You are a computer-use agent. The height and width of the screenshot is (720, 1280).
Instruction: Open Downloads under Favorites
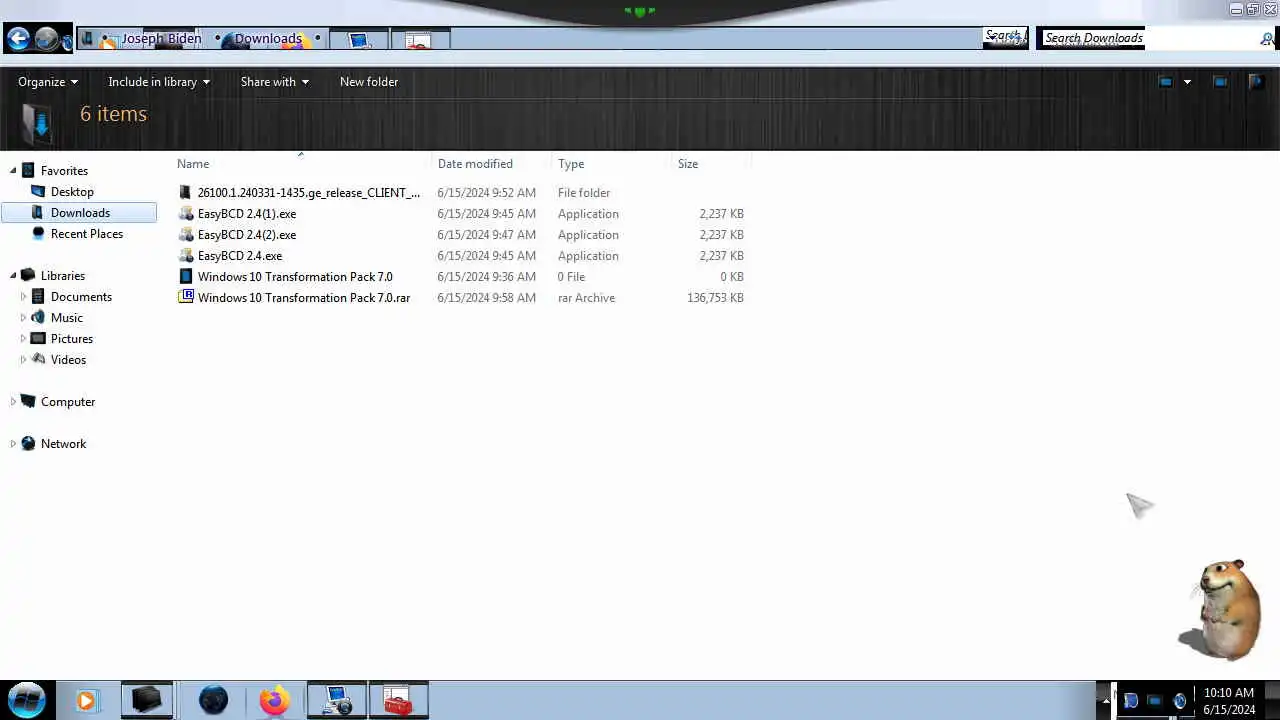(80, 213)
